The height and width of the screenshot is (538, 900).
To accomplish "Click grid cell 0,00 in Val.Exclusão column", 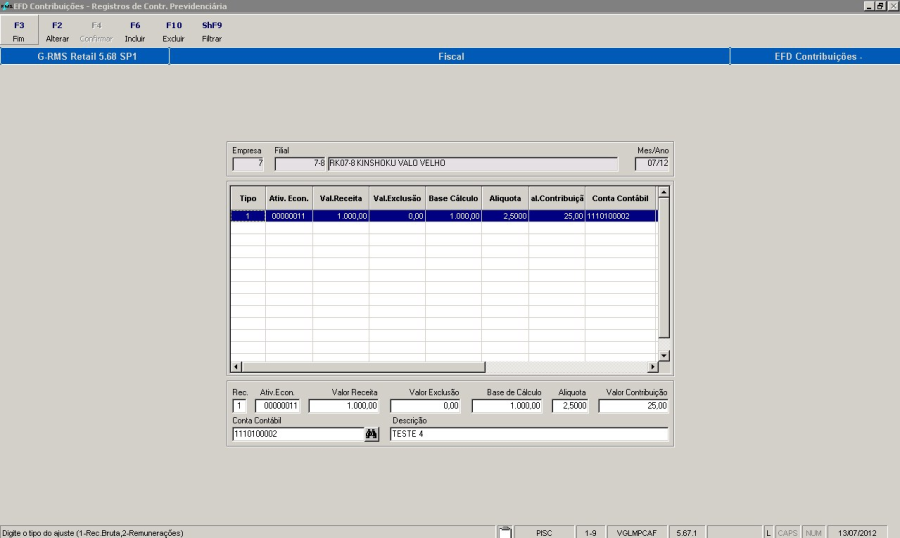I will tap(397, 216).
